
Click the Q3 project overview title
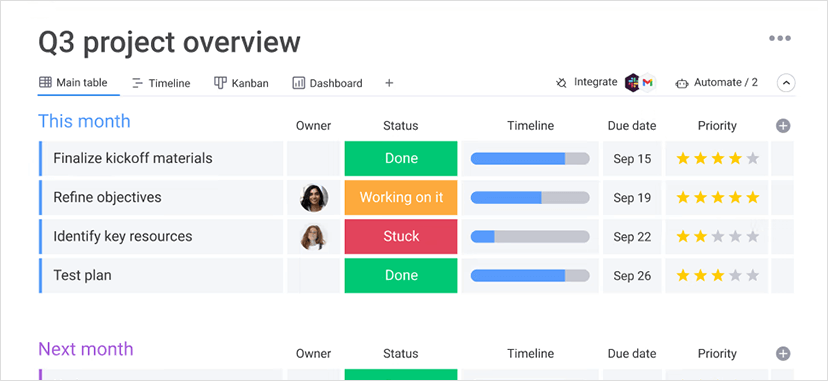(170, 42)
